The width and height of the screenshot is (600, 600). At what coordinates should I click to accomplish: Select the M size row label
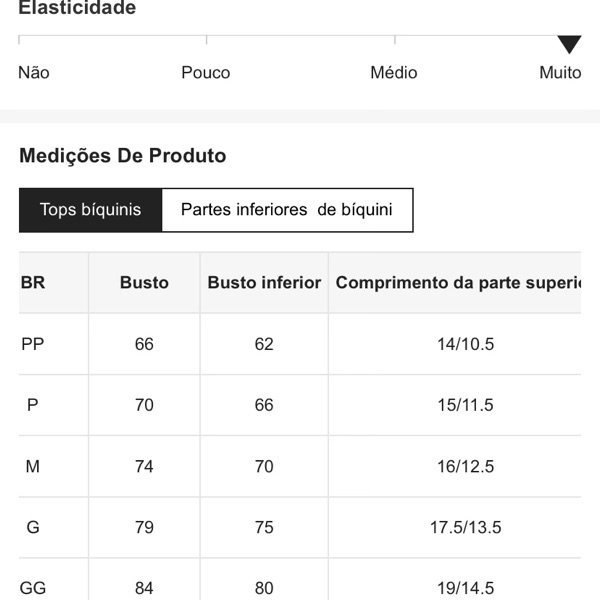click(x=33, y=467)
